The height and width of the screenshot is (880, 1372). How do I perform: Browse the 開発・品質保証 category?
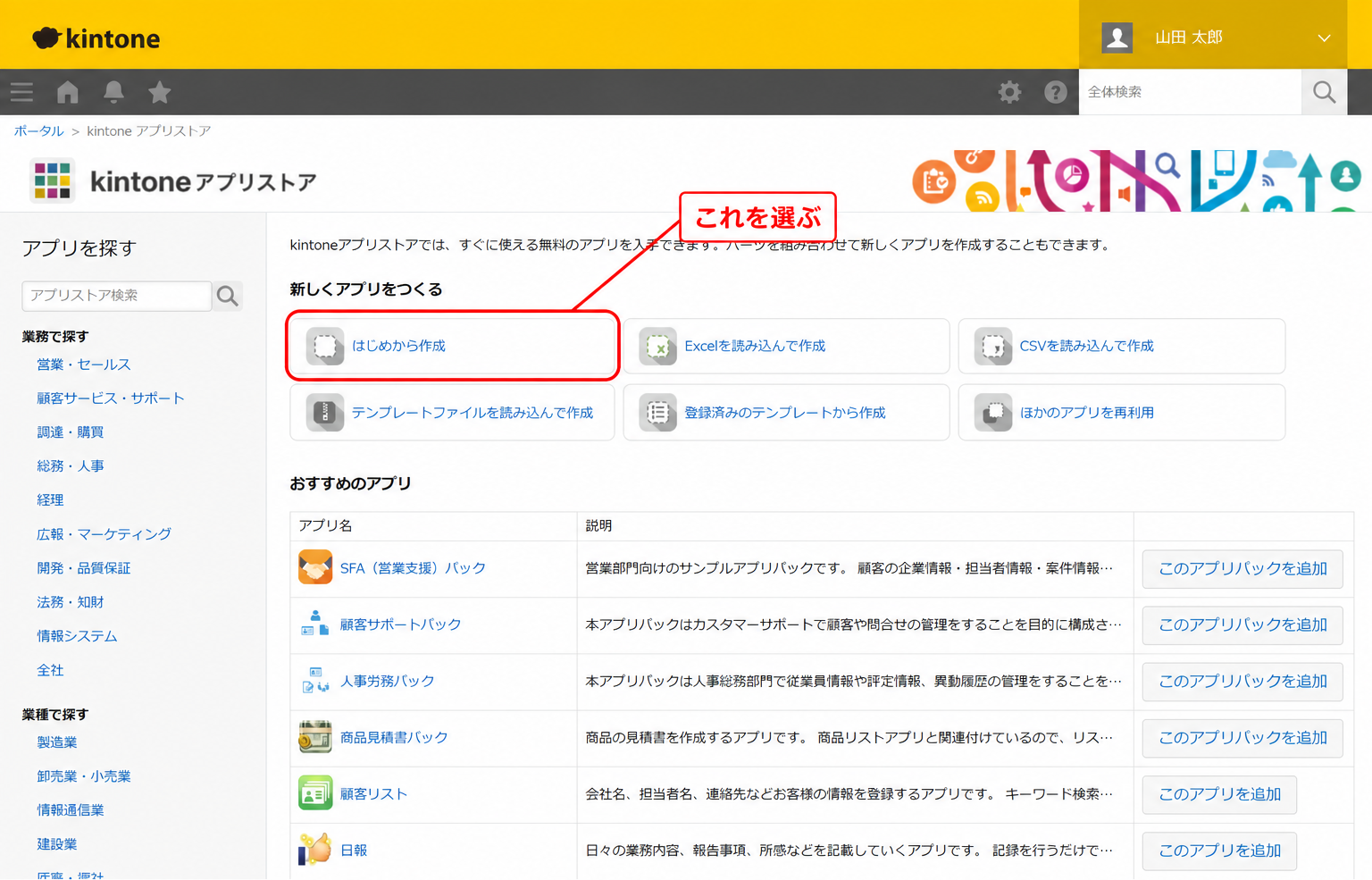(84, 568)
